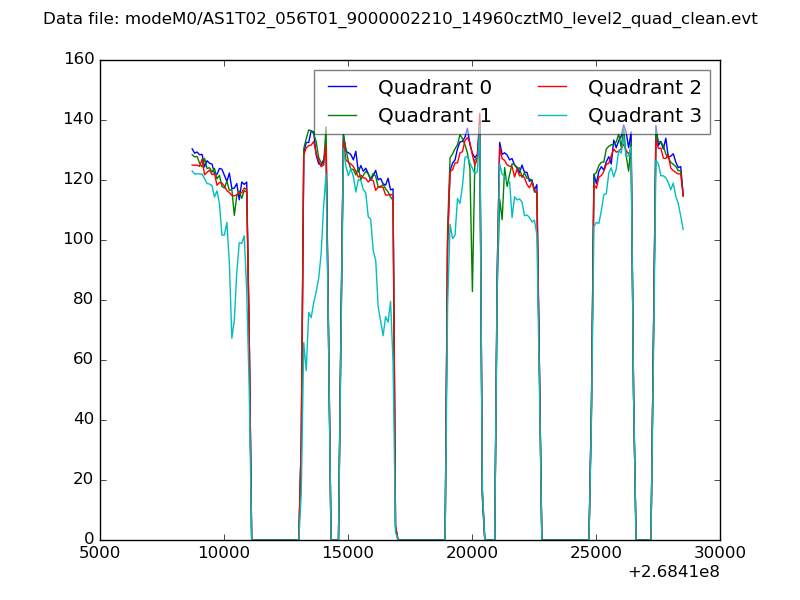Click the 20000 x-axis tick label
Image resolution: width=800 pixels, height=600 pixels.
tap(472, 552)
